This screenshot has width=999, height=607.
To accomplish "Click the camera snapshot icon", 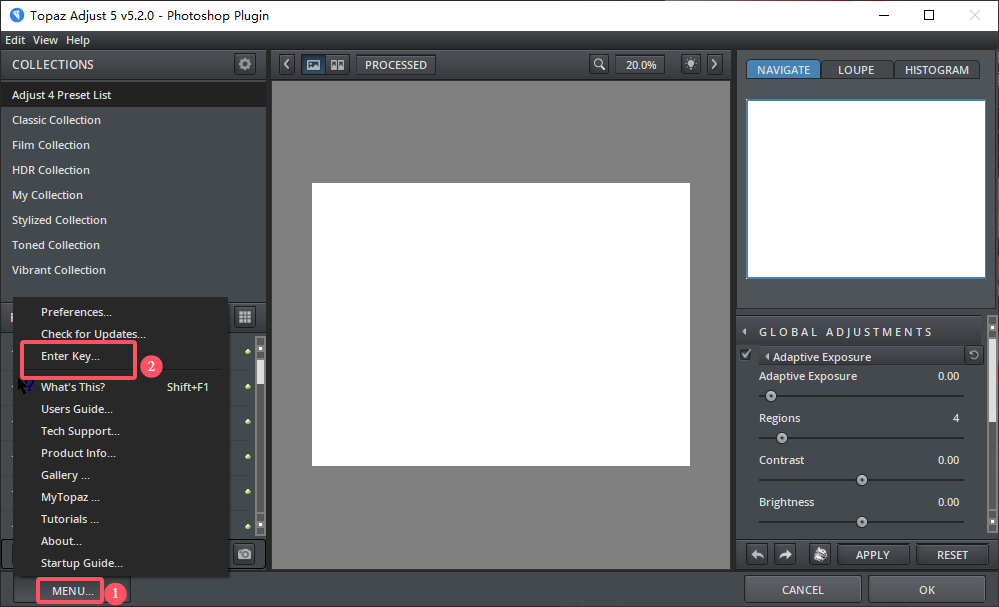I will pos(244,553).
